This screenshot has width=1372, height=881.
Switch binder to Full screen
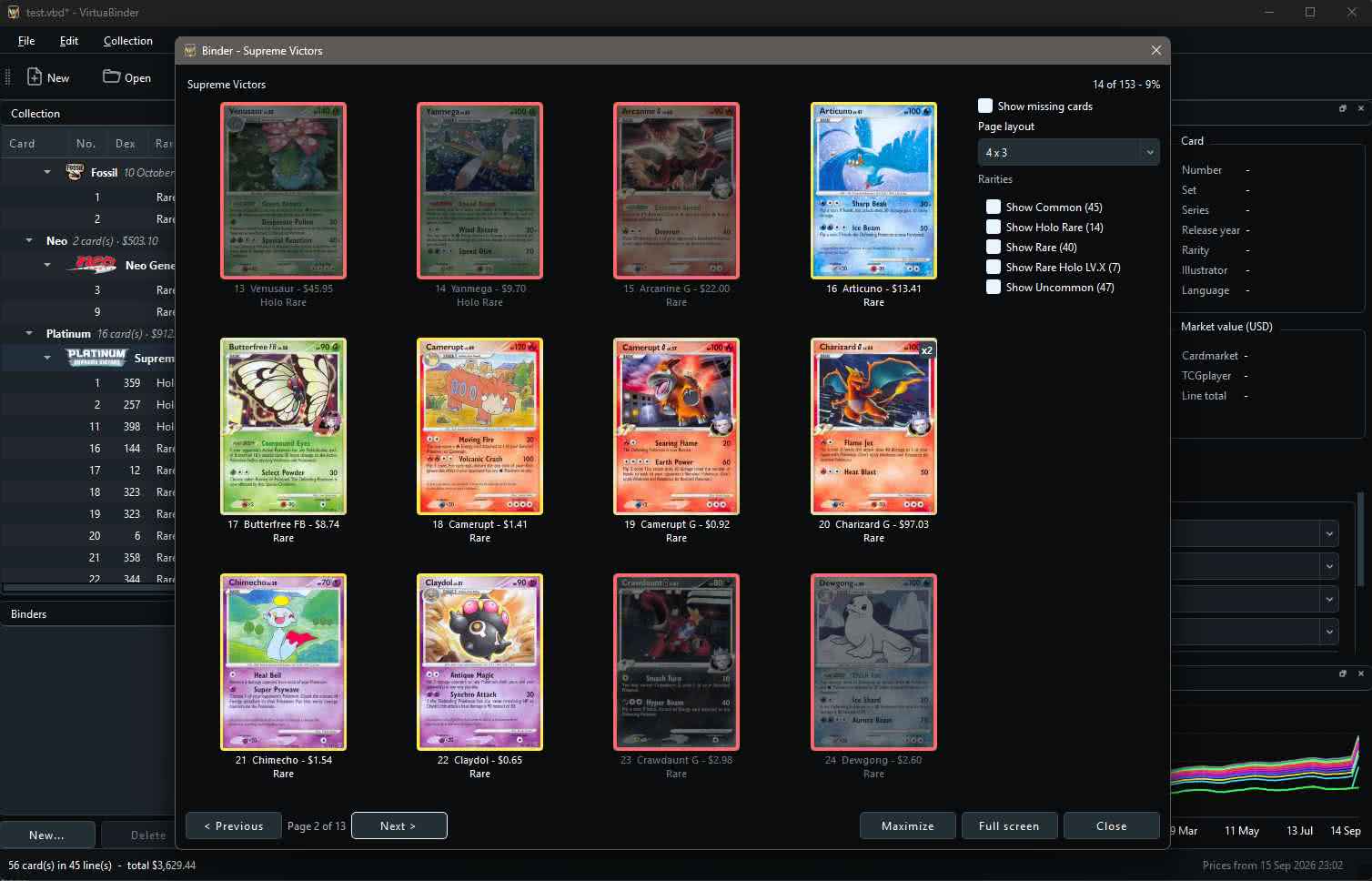coord(1009,825)
